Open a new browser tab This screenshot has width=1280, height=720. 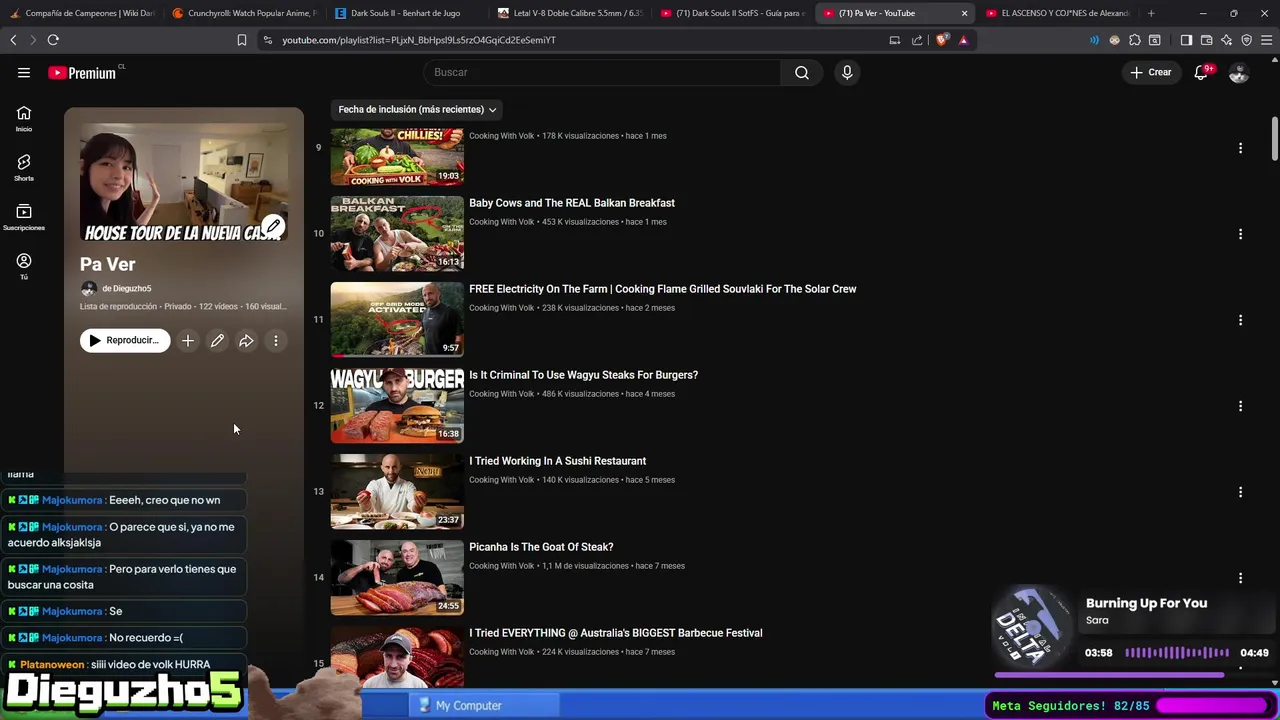coord(1151,13)
